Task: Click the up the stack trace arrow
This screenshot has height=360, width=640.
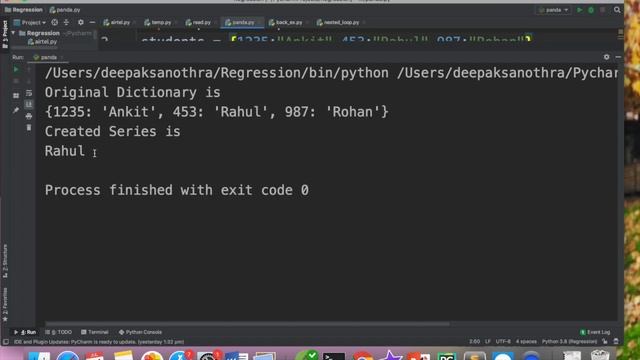Action: [29, 69]
